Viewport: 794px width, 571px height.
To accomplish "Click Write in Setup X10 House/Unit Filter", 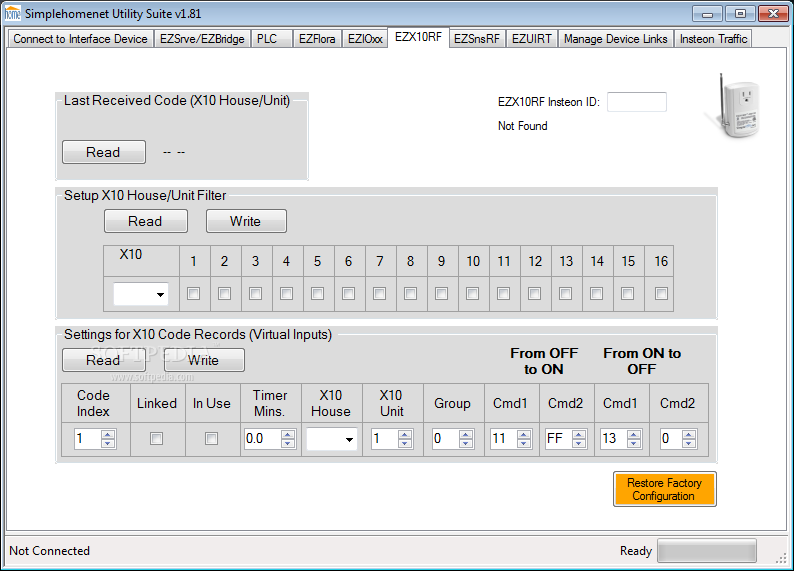I will (x=246, y=221).
